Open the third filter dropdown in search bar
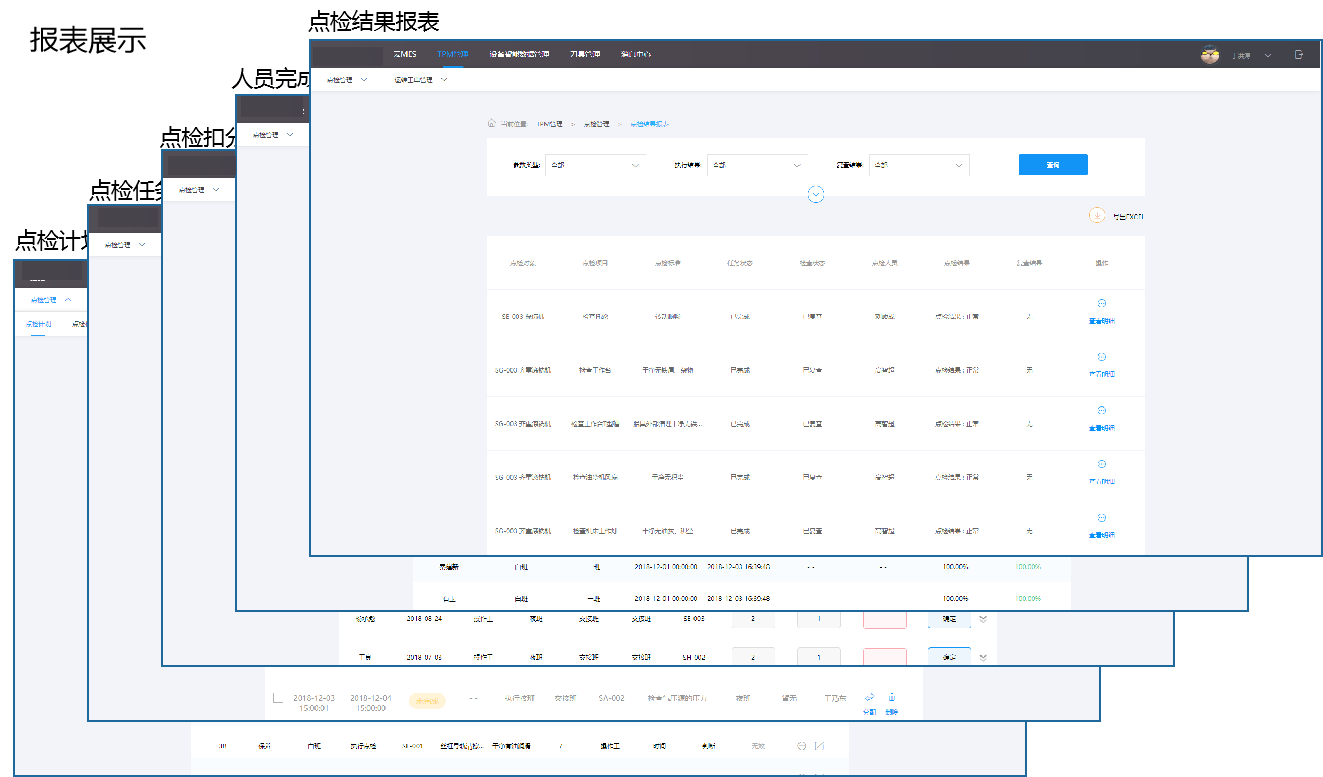Image resolution: width=1323 pixels, height=777 pixels. pyautogui.click(x=919, y=165)
